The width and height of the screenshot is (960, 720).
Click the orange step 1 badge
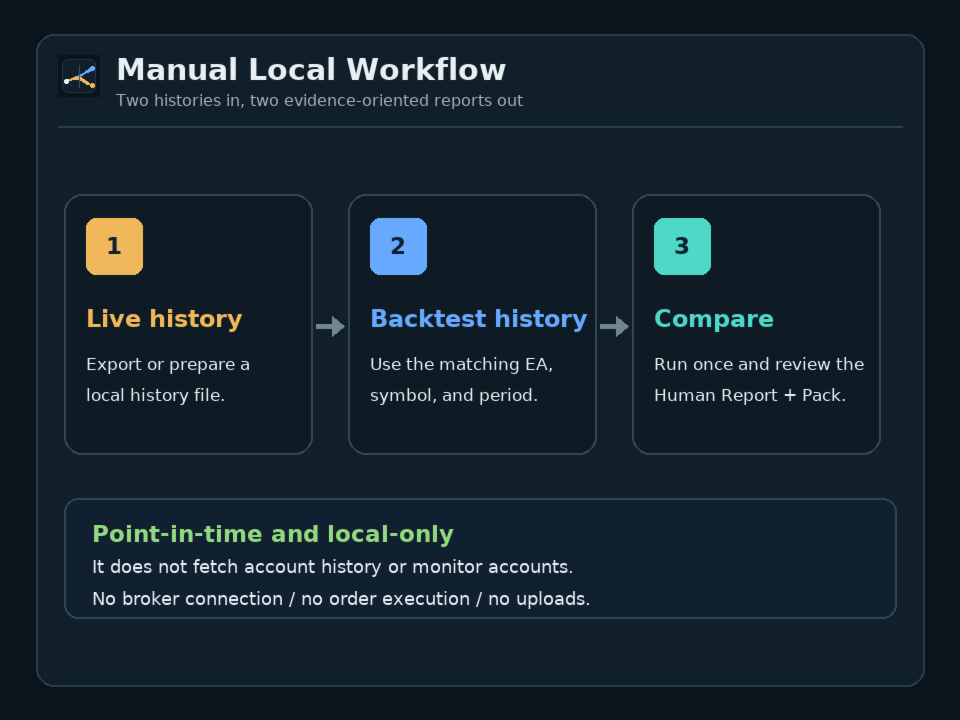pyautogui.click(x=114, y=246)
